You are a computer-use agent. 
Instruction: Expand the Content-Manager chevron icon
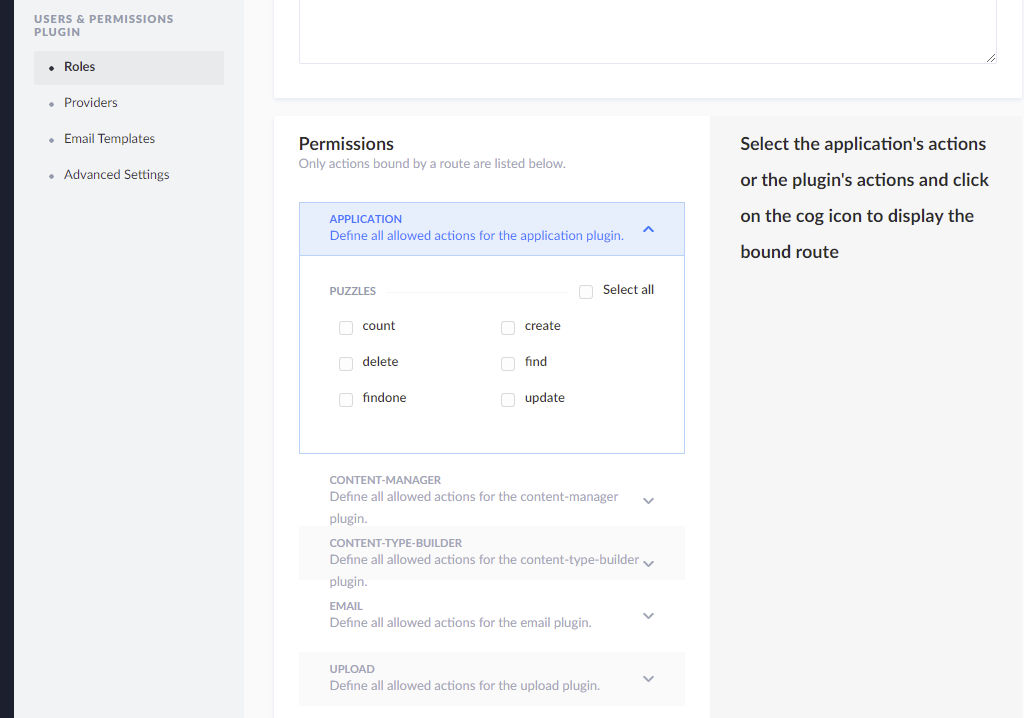tap(648, 500)
